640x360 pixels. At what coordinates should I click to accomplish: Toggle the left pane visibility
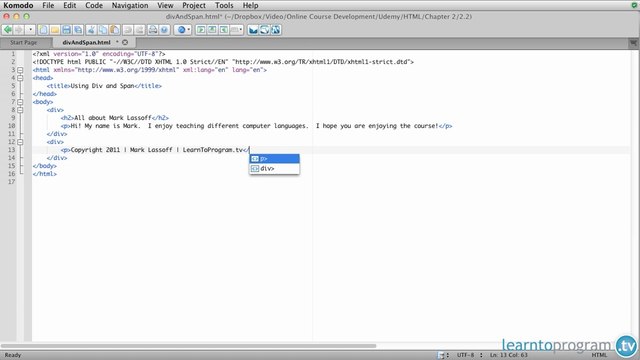click(201, 30)
